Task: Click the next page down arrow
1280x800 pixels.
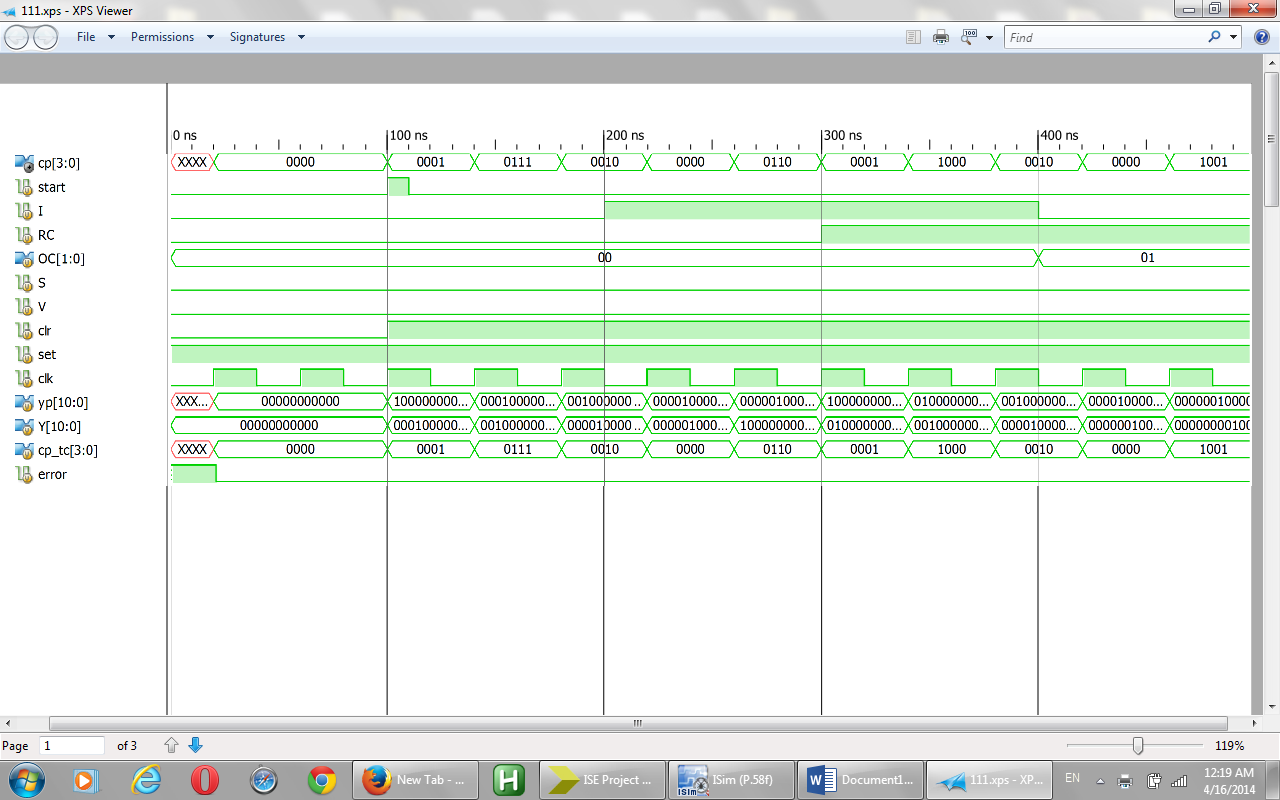Action: point(196,744)
